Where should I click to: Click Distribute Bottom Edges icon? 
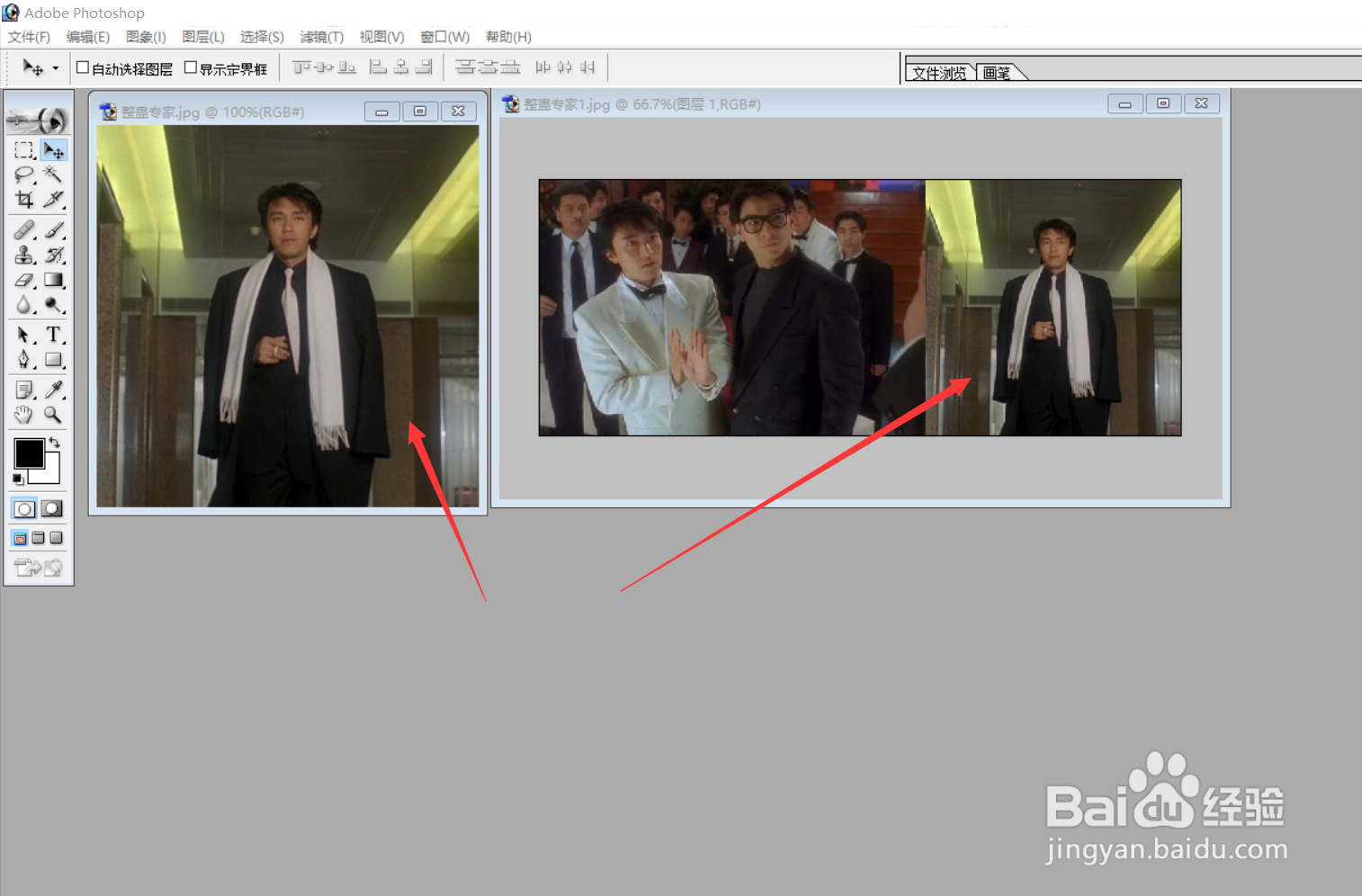pos(510,67)
